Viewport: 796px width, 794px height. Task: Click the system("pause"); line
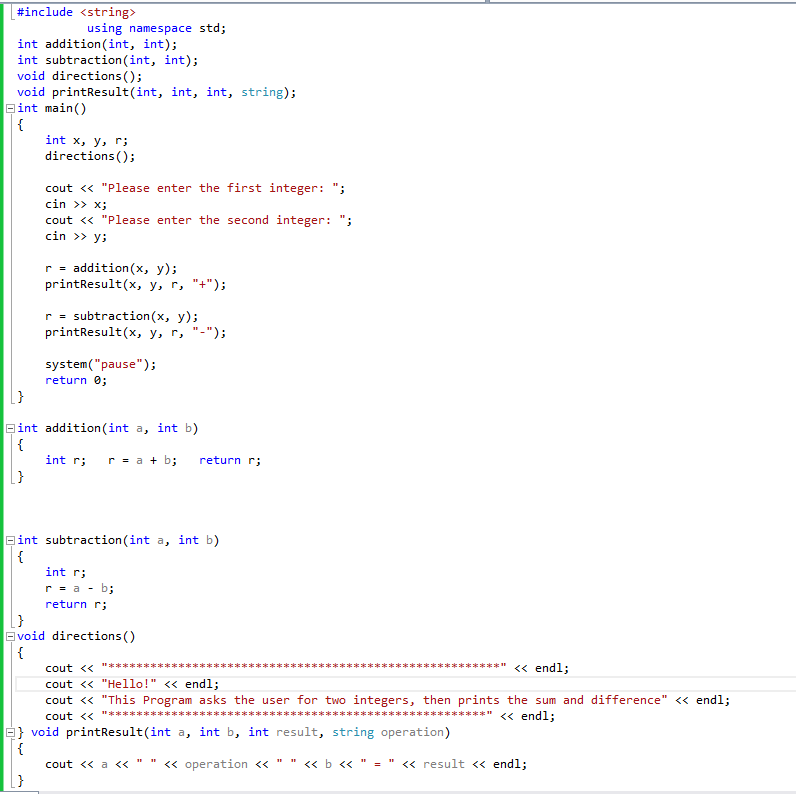(101, 365)
